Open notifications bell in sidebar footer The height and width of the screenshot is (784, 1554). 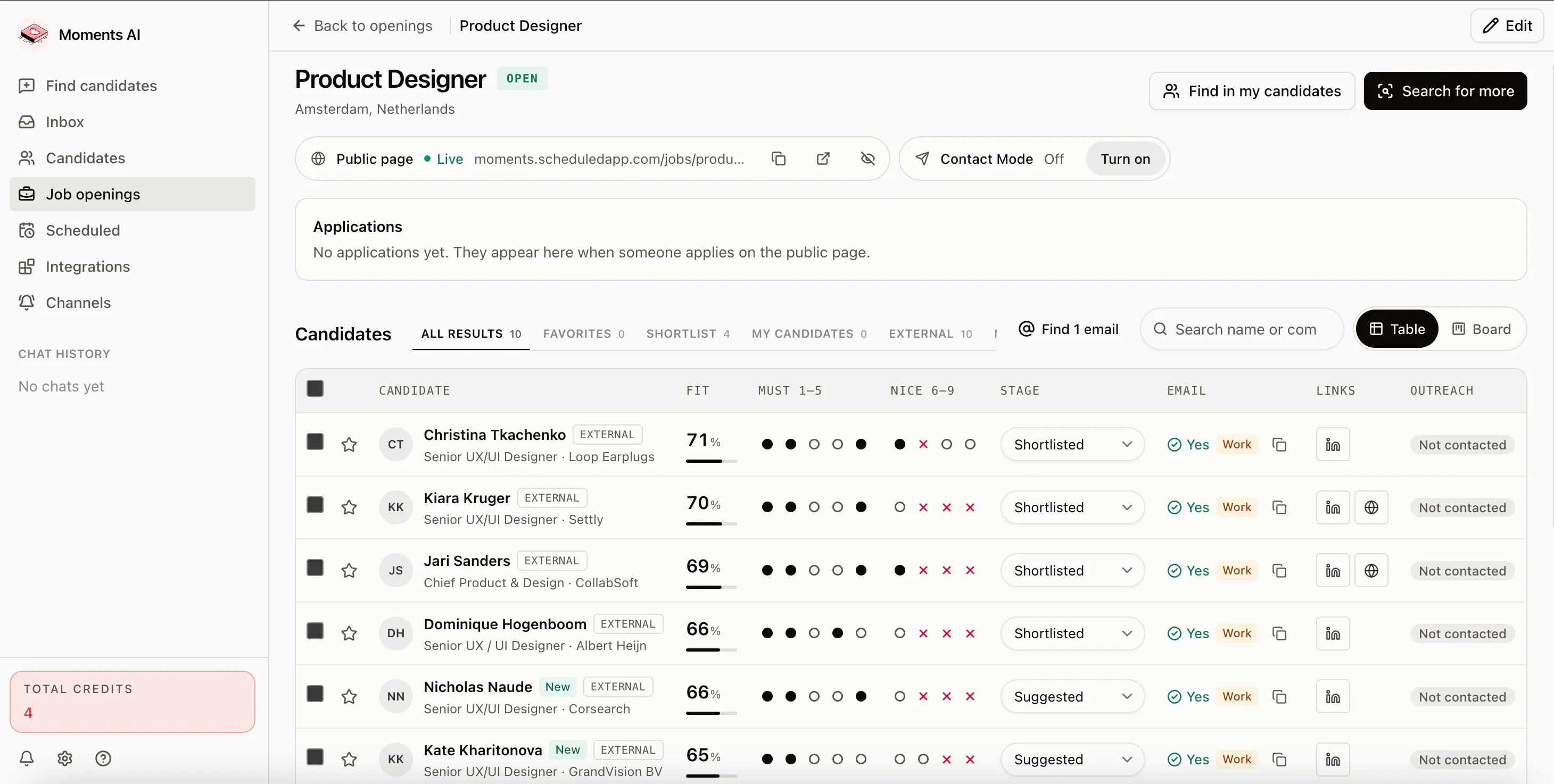[x=27, y=758]
